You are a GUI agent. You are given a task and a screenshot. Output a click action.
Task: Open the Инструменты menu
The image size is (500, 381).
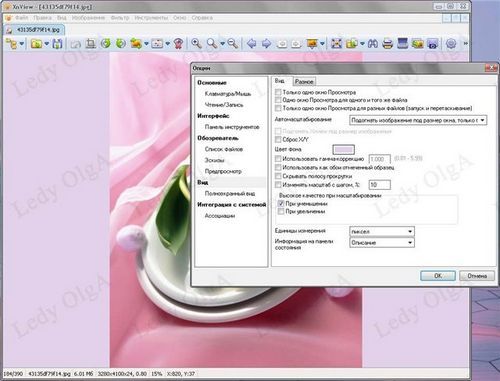click(x=151, y=18)
